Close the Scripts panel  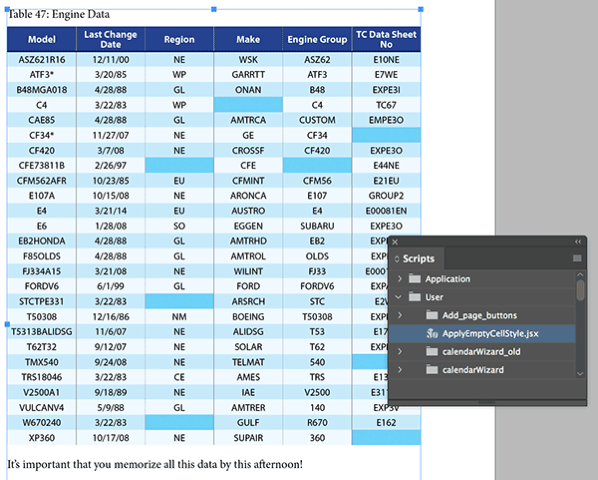pos(395,242)
